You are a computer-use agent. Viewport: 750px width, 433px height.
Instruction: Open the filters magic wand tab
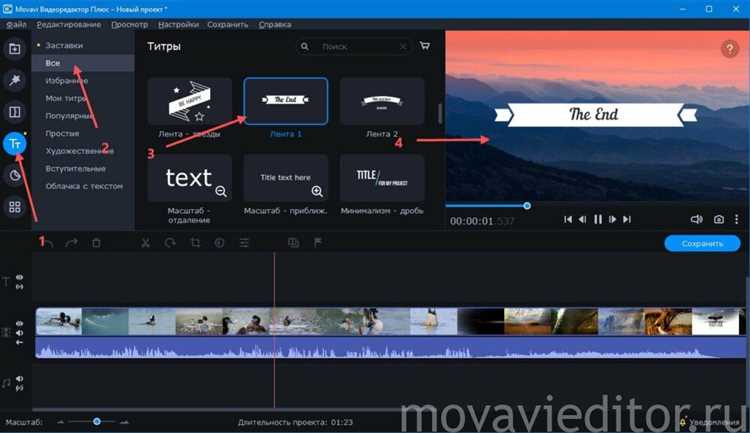pyautogui.click(x=15, y=80)
